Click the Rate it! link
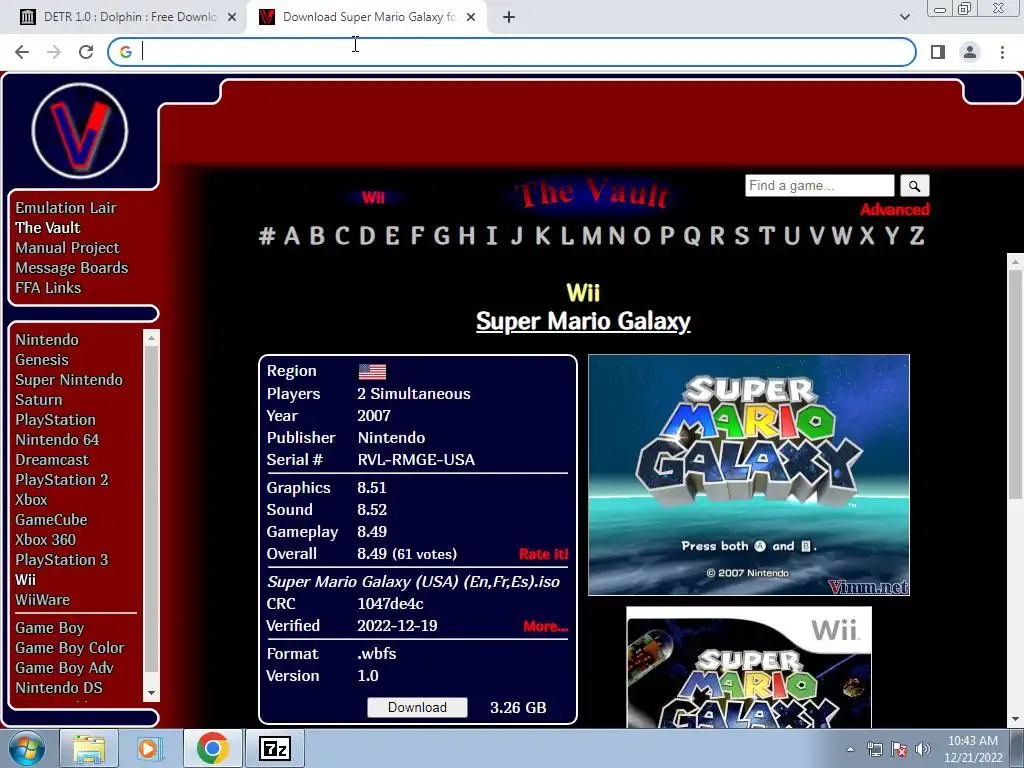Image resolution: width=1024 pixels, height=768 pixels. pos(543,554)
